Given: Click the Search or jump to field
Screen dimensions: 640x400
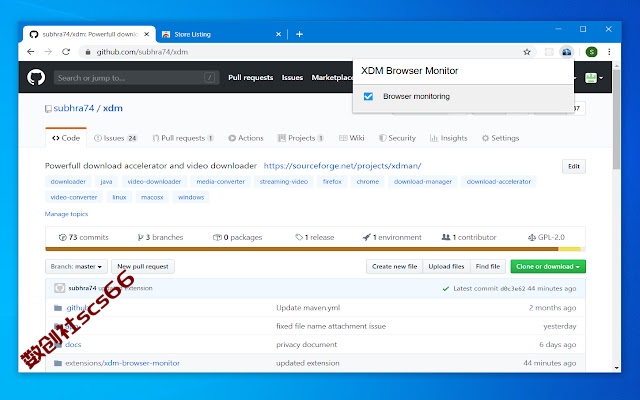Looking at the screenshot, I should [136, 78].
